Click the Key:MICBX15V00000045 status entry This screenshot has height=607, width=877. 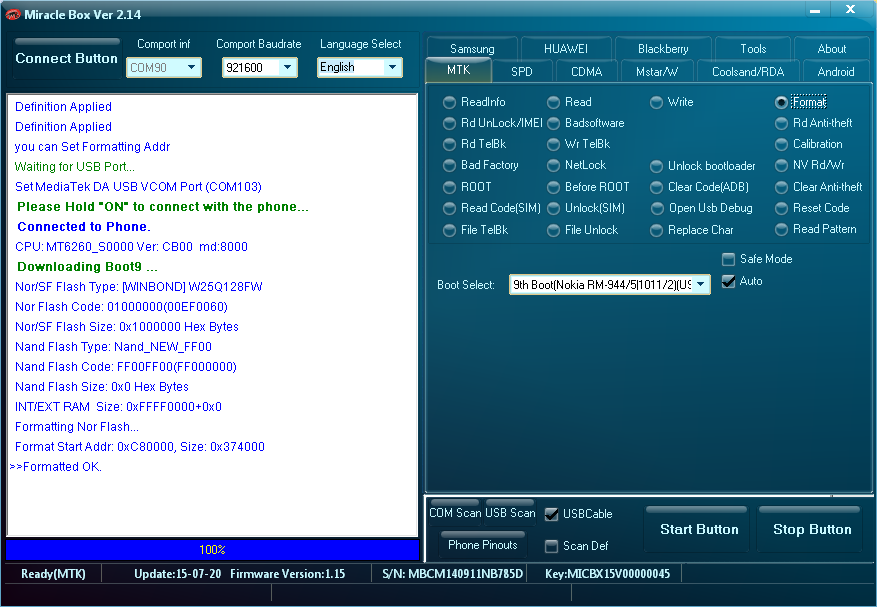coord(607,574)
